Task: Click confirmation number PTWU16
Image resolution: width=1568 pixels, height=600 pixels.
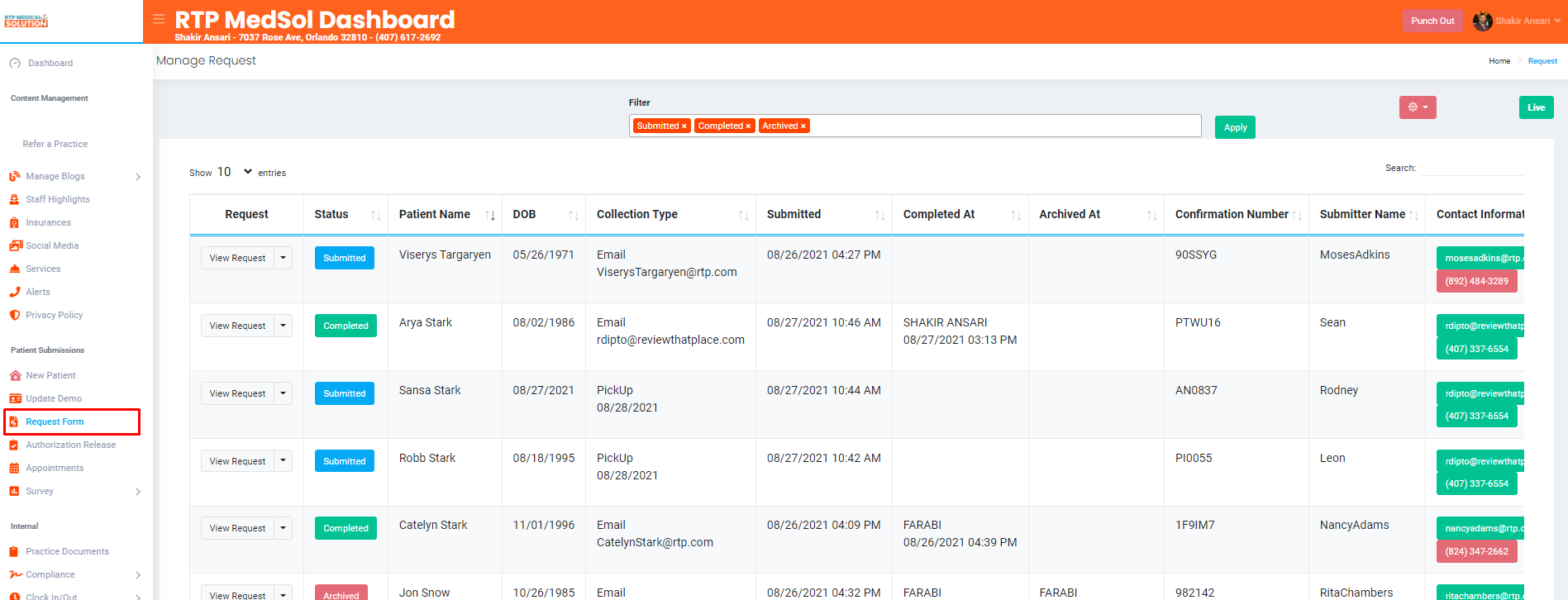Action: pos(1198,322)
